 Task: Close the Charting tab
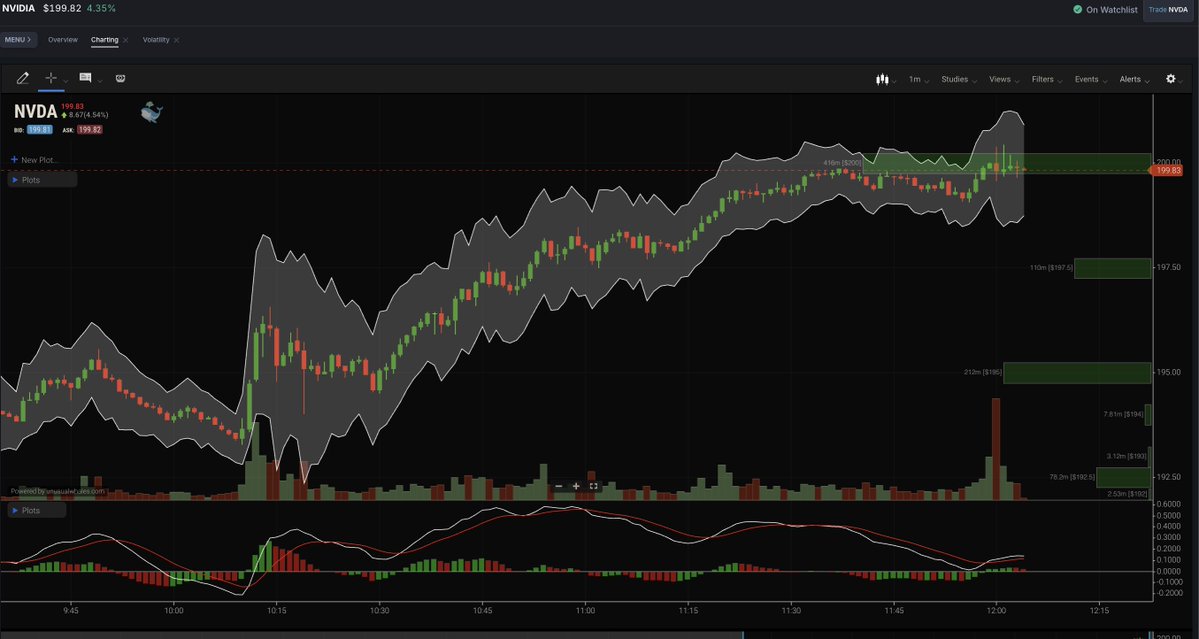click(x=125, y=40)
